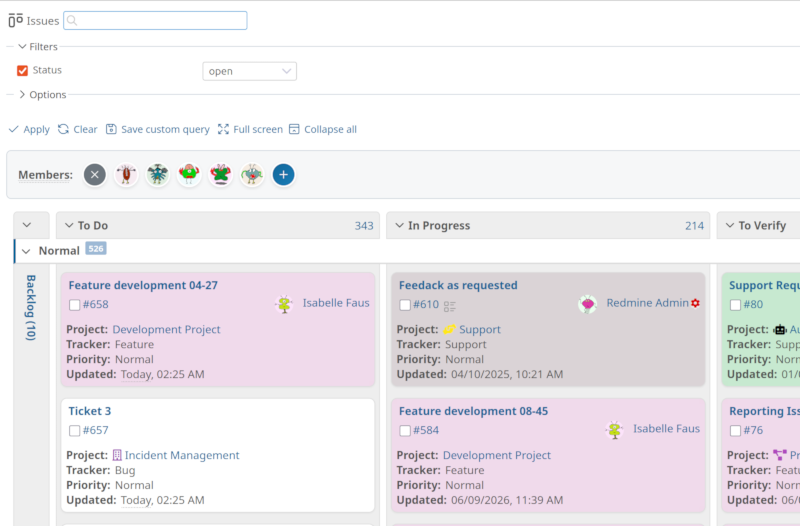
Task: Collapse the To Do column
Action: click(x=69, y=225)
